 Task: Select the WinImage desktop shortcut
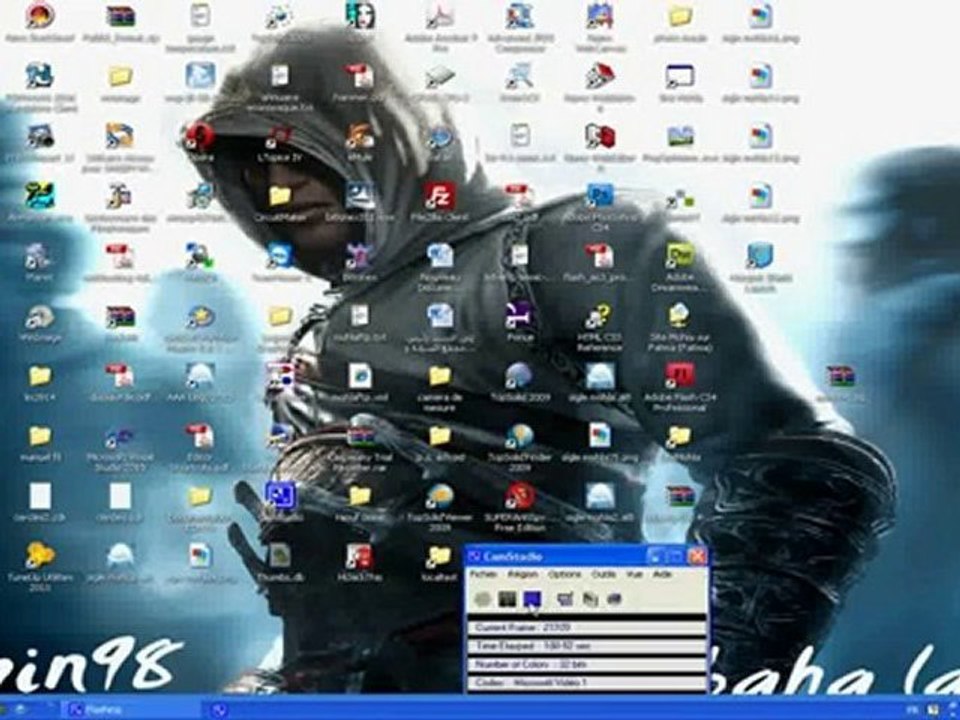[x=40, y=322]
